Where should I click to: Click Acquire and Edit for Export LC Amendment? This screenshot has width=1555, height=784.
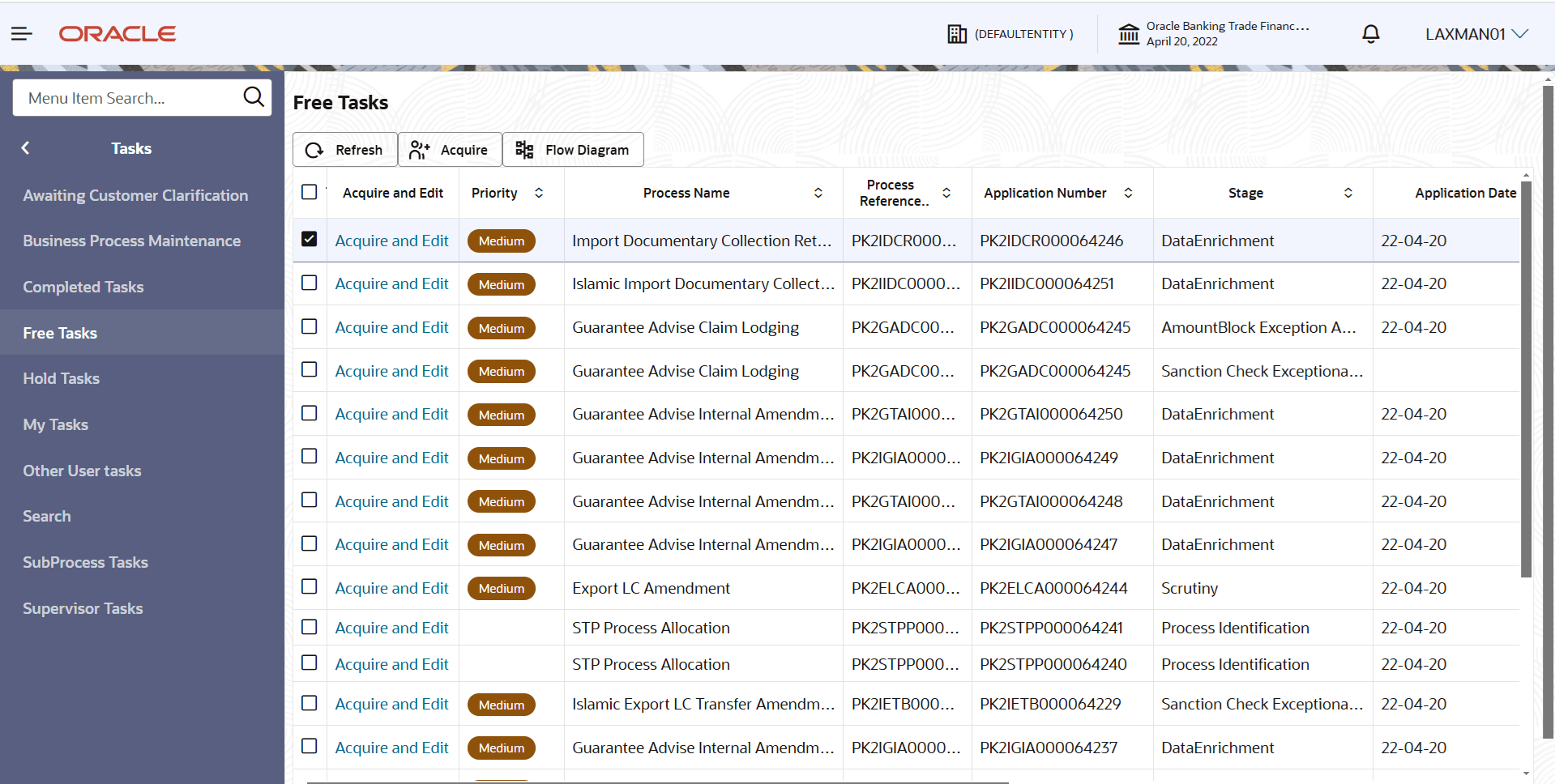391,588
